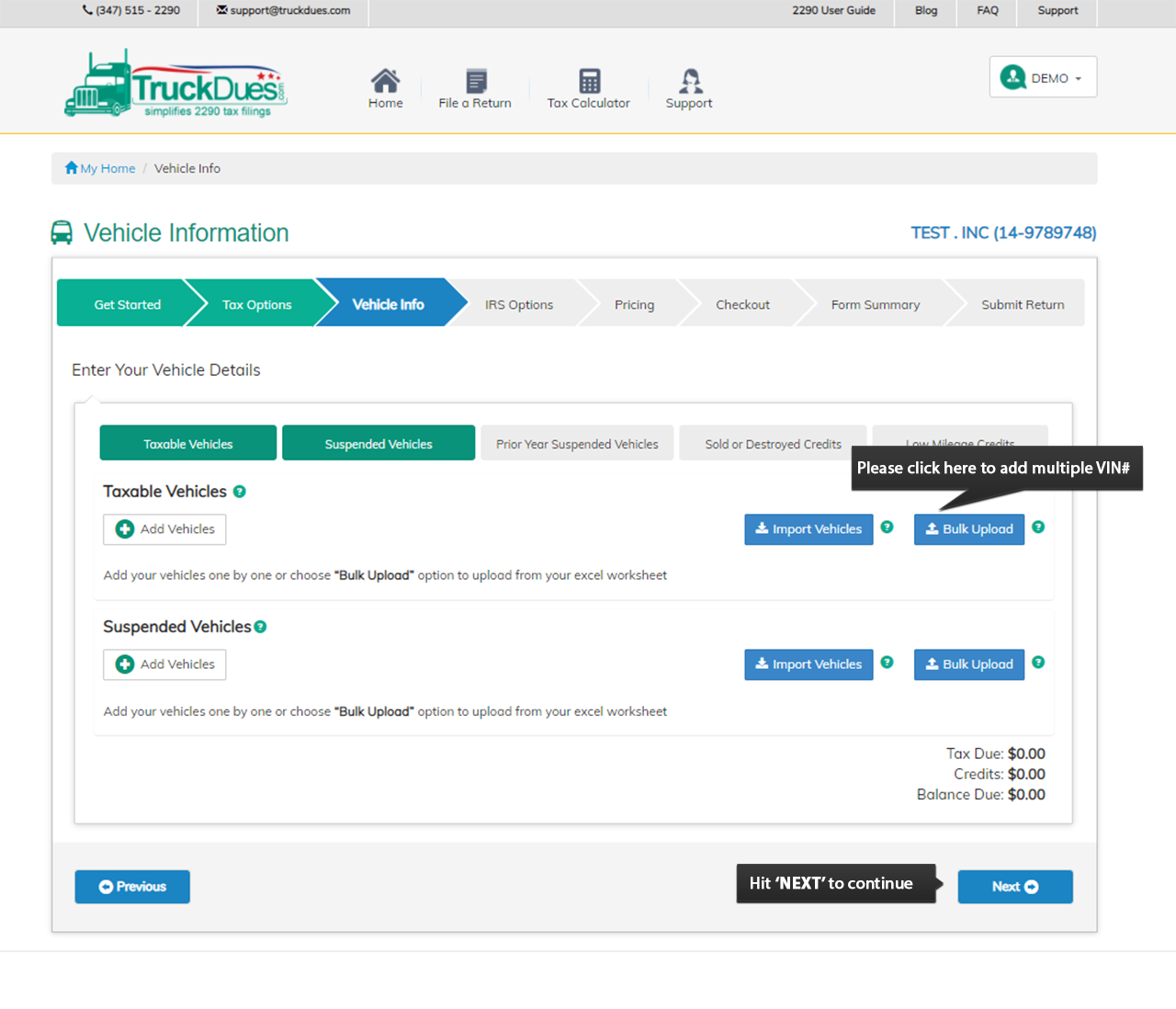Click help icon beside Suspended Vehicles heading
The image size is (1176, 1009).
(261, 627)
